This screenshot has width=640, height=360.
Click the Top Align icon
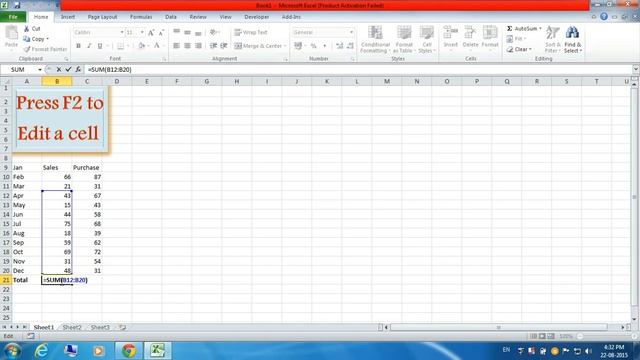coord(176,32)
